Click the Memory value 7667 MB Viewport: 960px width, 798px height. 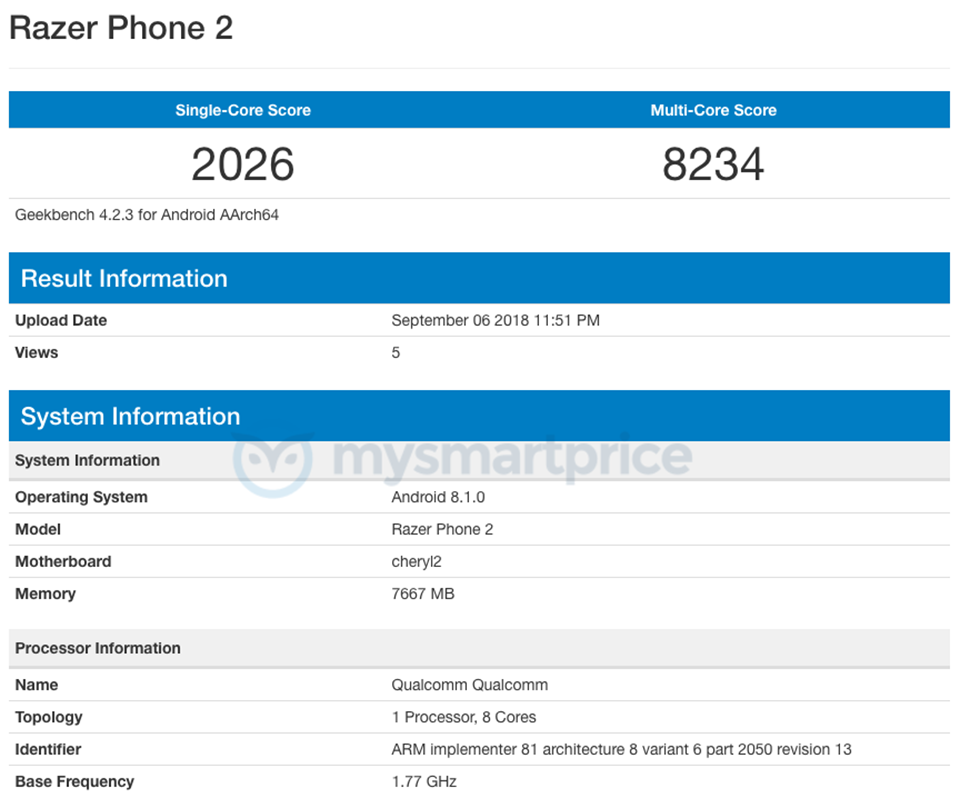423,593
